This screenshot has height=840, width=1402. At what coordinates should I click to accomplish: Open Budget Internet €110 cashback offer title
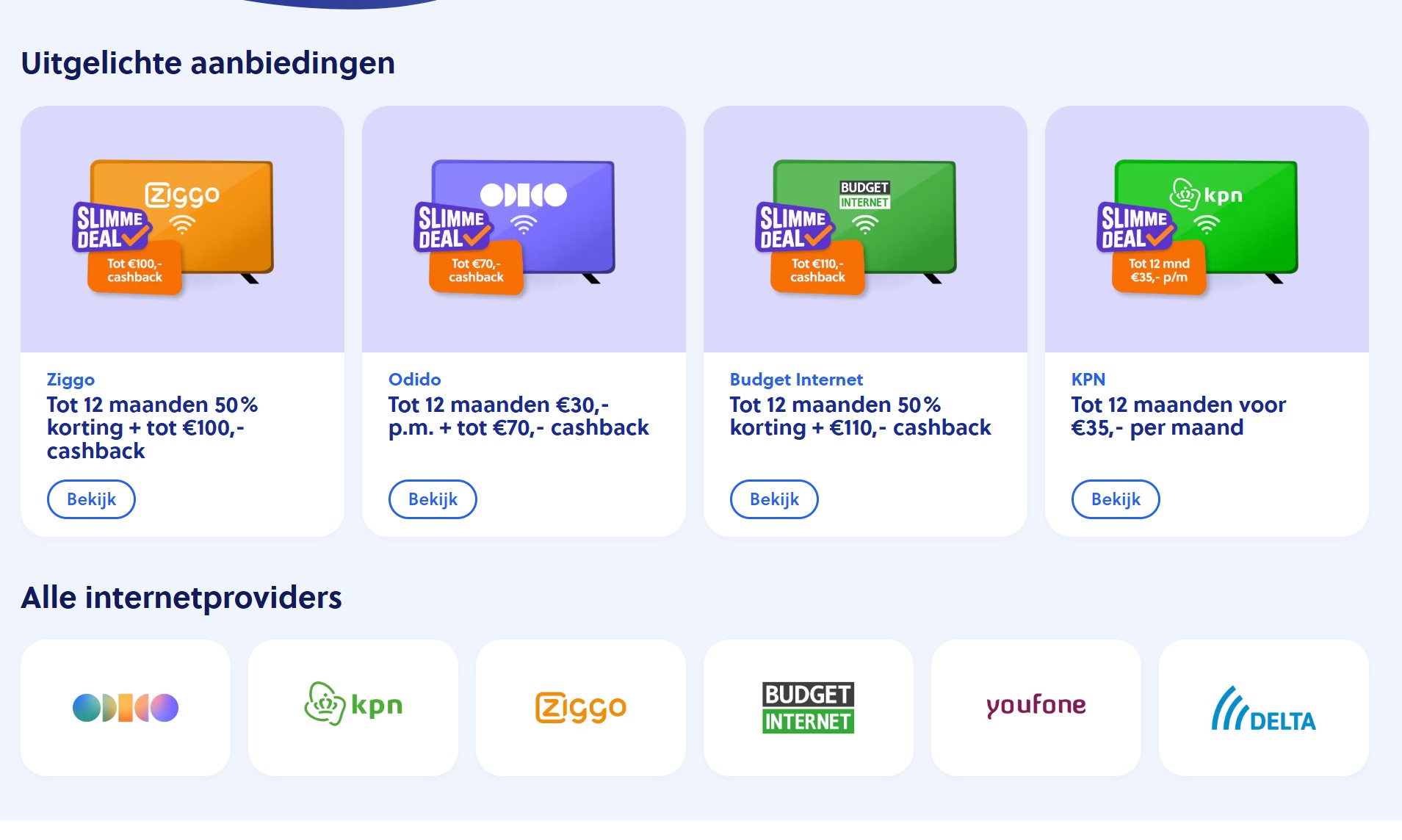[861, 416]
